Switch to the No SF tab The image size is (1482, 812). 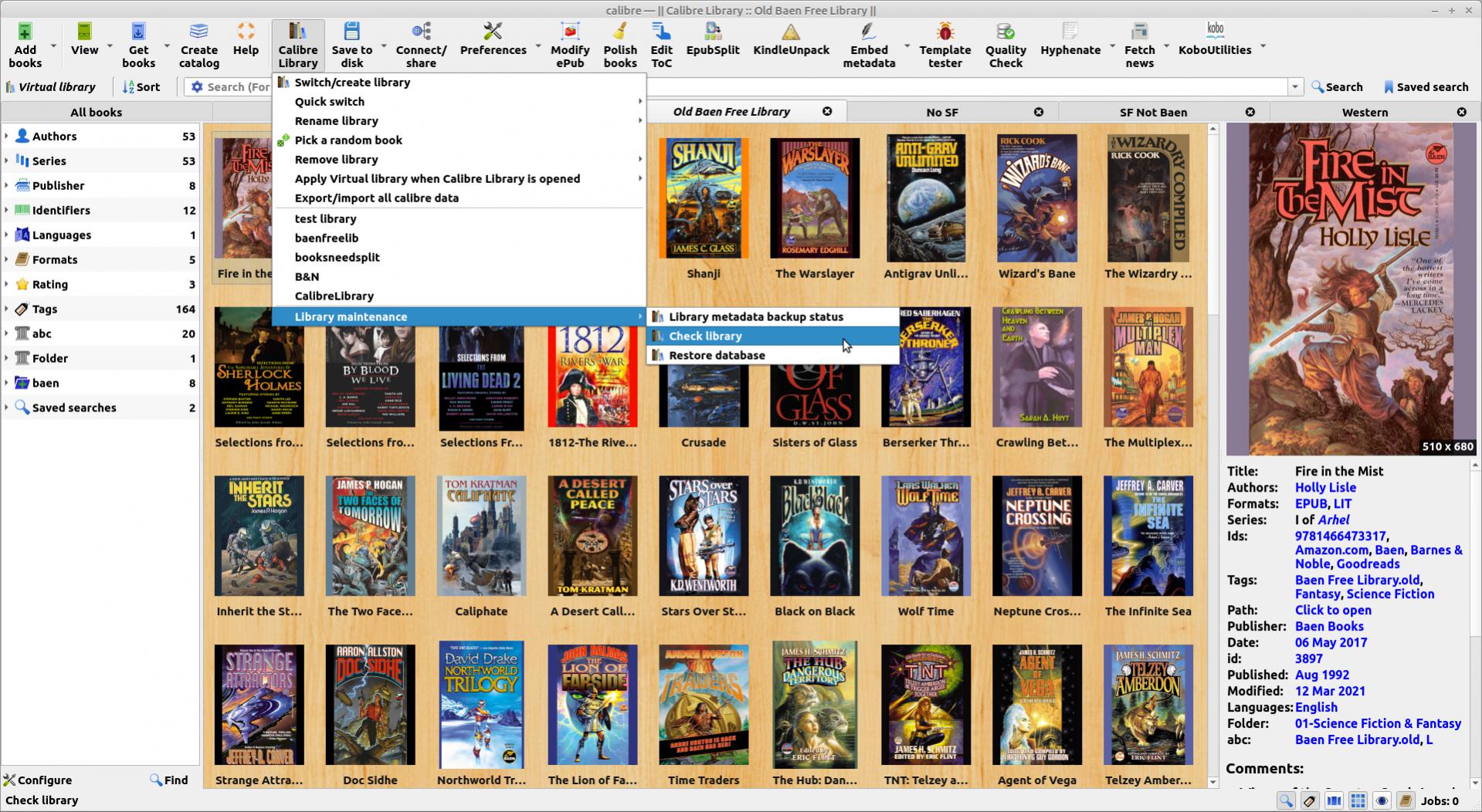pyautogui.click(x=942, y=113)
